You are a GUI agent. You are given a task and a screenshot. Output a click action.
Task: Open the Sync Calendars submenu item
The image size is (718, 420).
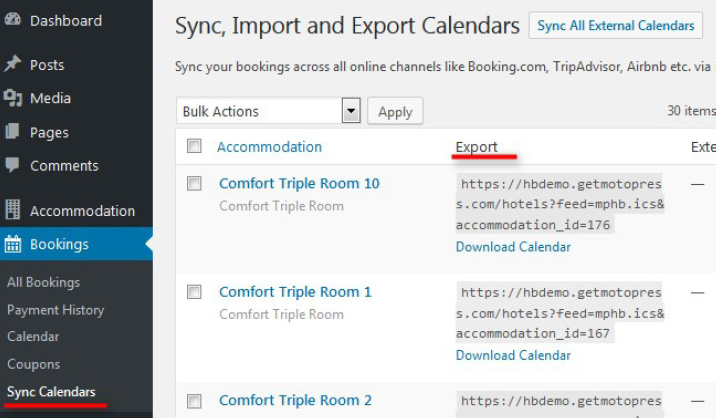(51, 391)
